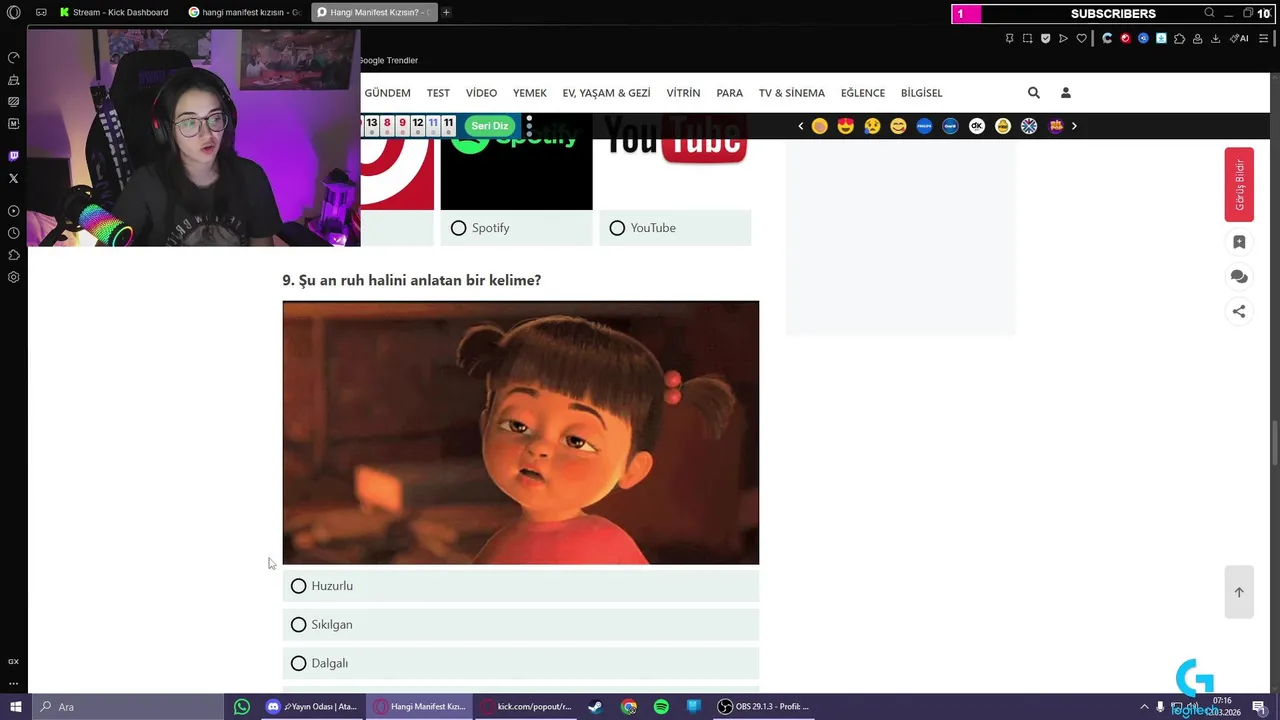Image resolution: width=1280 pixels, height=720 pixels.
Task: Click the share icon on page
Action: click(1239, 311)
